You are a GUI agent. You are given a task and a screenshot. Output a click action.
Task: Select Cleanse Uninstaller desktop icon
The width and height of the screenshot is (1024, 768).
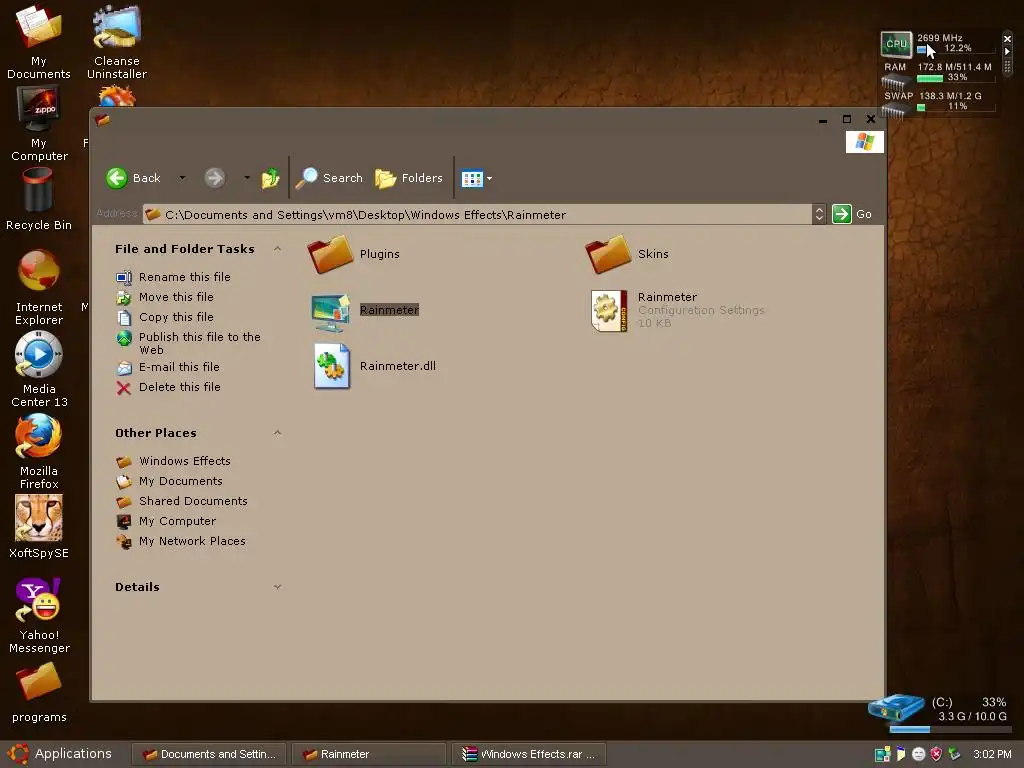116,27
